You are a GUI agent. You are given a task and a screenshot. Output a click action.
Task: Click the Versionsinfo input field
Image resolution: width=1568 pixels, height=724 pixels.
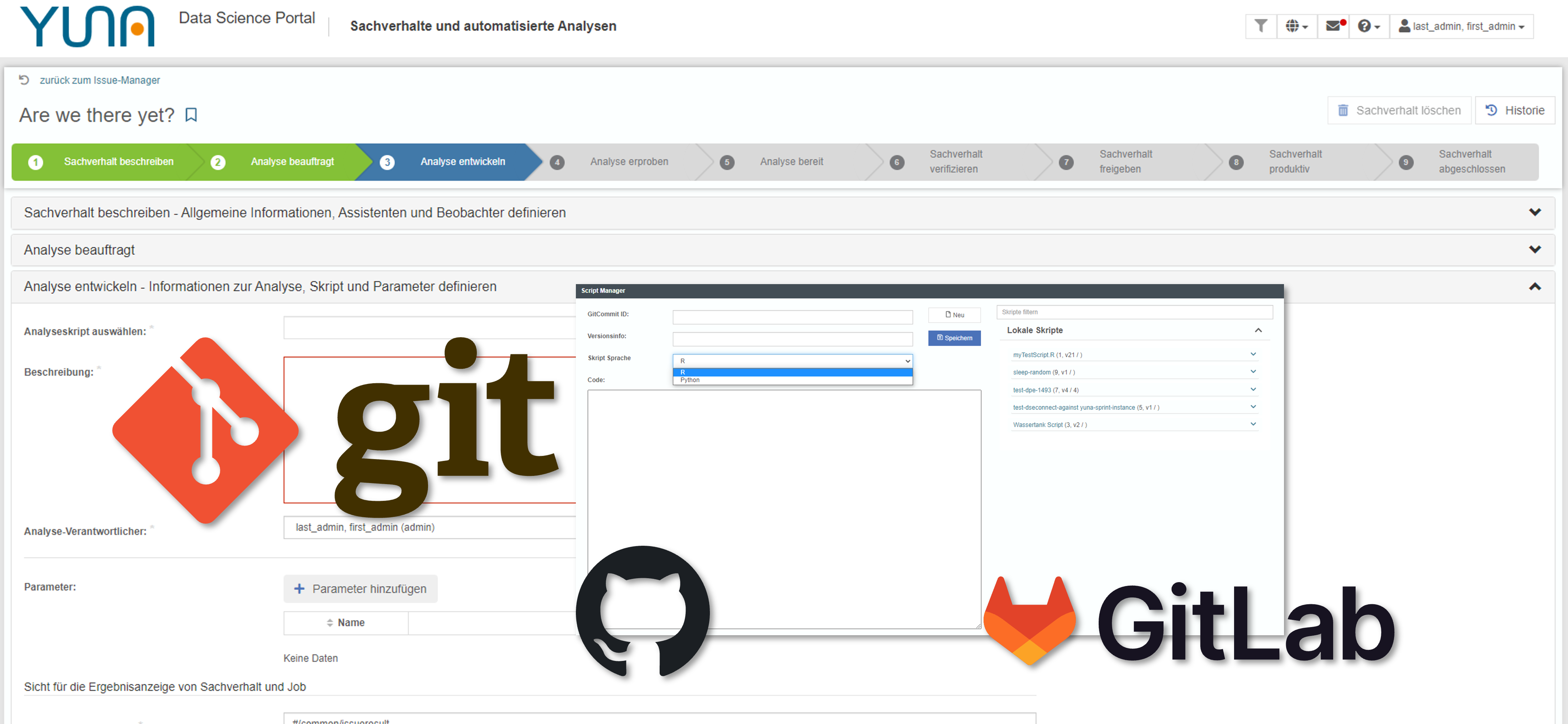(x=792, y=339)
